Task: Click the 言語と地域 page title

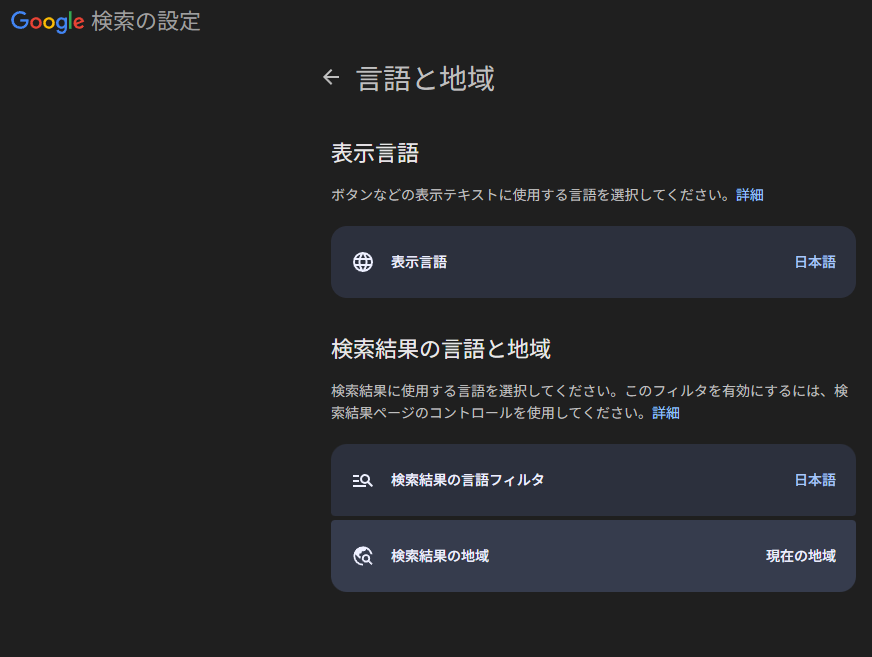Action: pos(425,78)
